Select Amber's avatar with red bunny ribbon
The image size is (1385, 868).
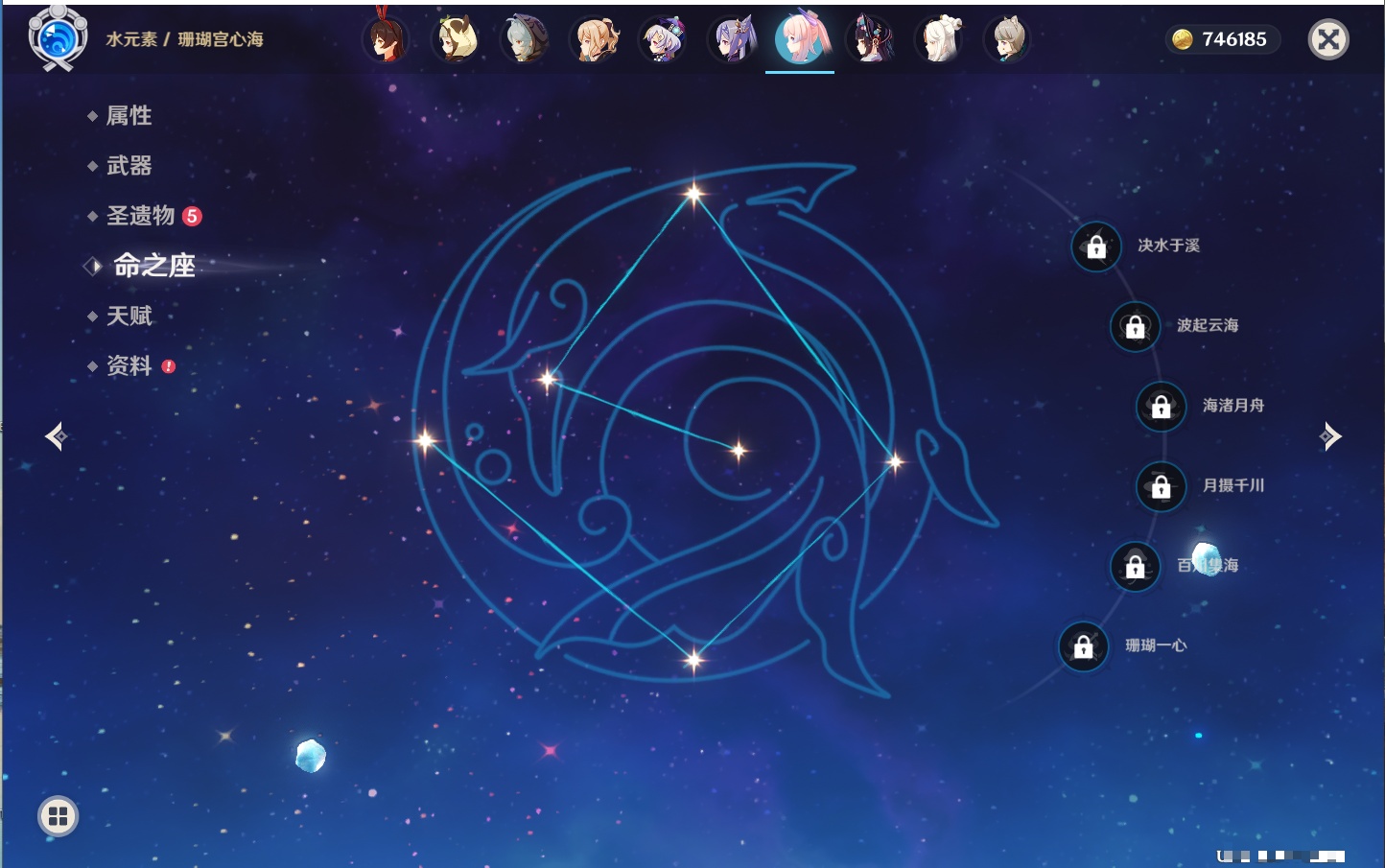tap(387, 39)
